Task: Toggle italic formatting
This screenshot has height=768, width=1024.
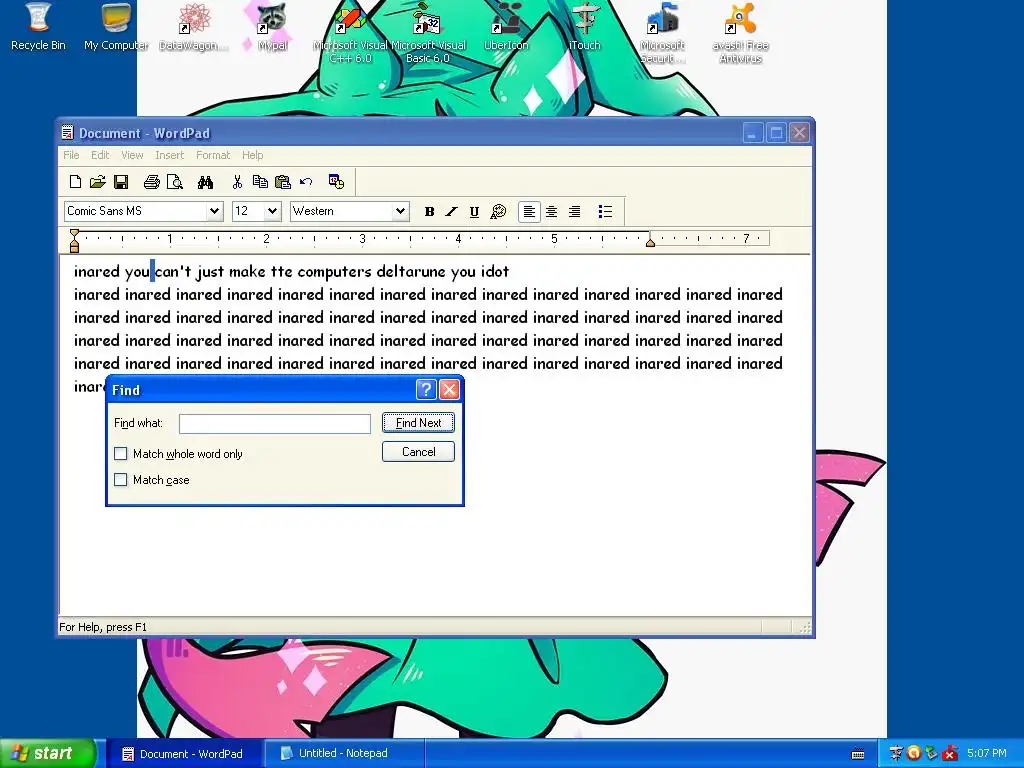Action: [451, 212]
